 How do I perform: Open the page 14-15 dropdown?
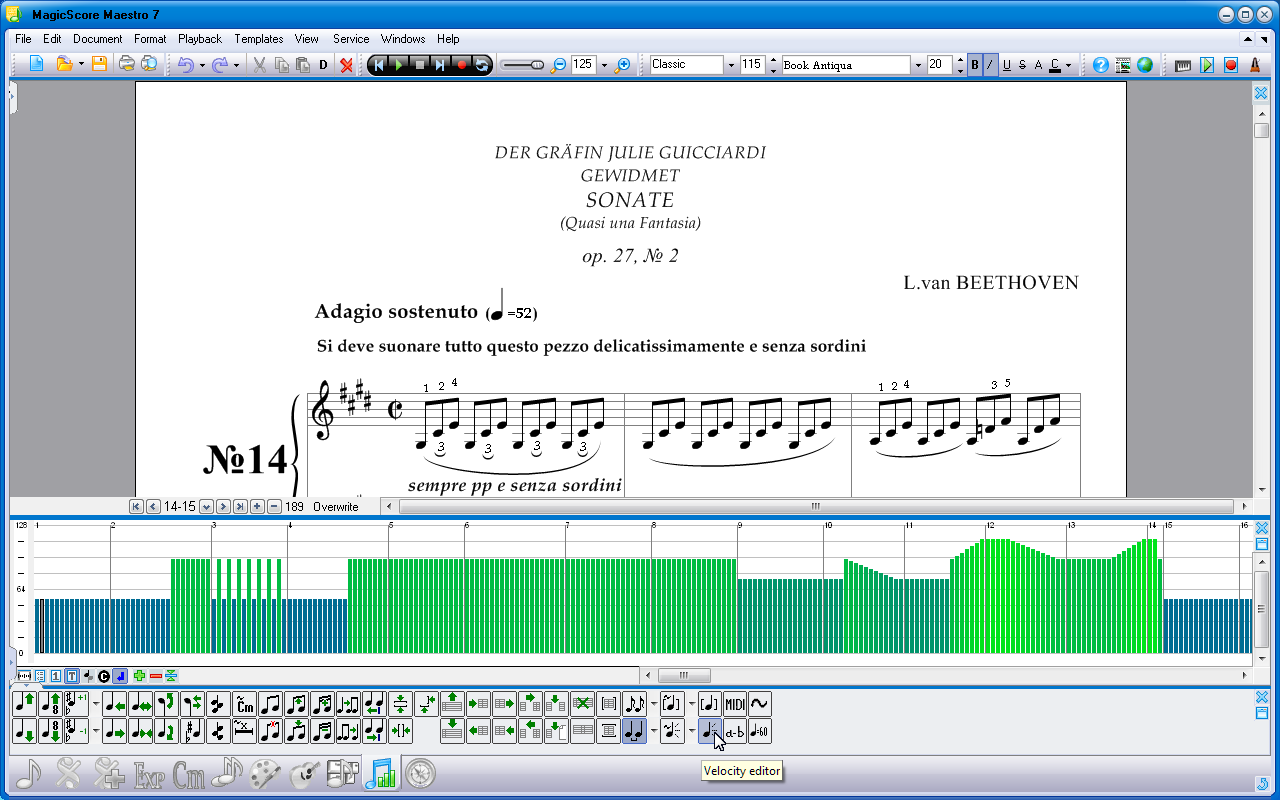[206, 507]
